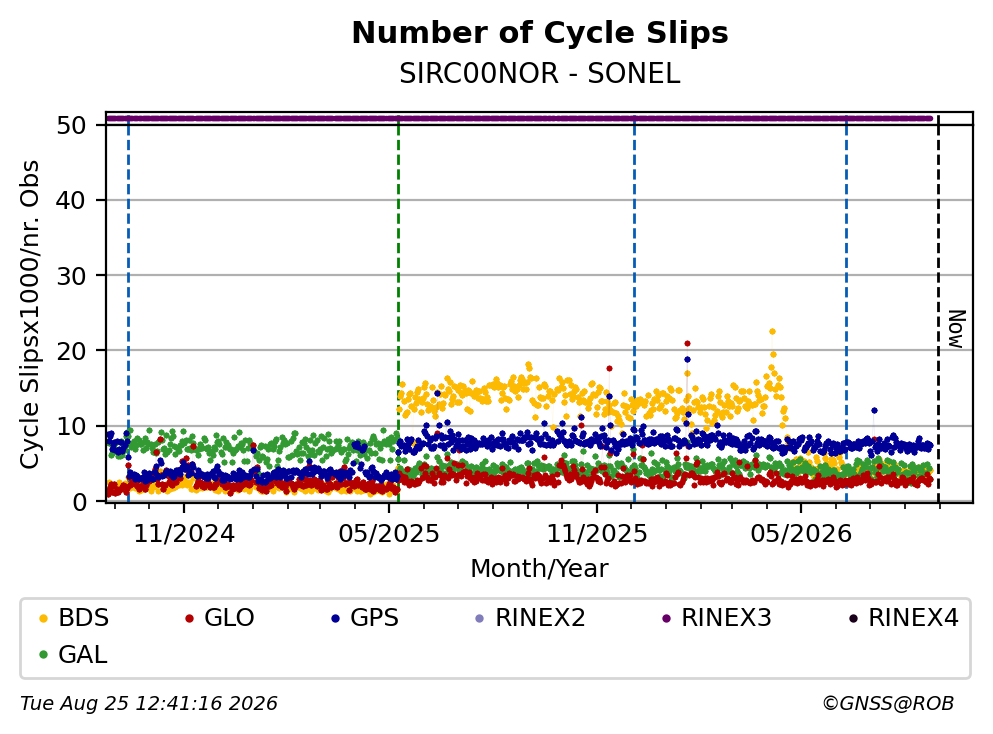Select the RINEX2 legend label
993x734 pixels.
pyautogui.click(x=540, y=617)
